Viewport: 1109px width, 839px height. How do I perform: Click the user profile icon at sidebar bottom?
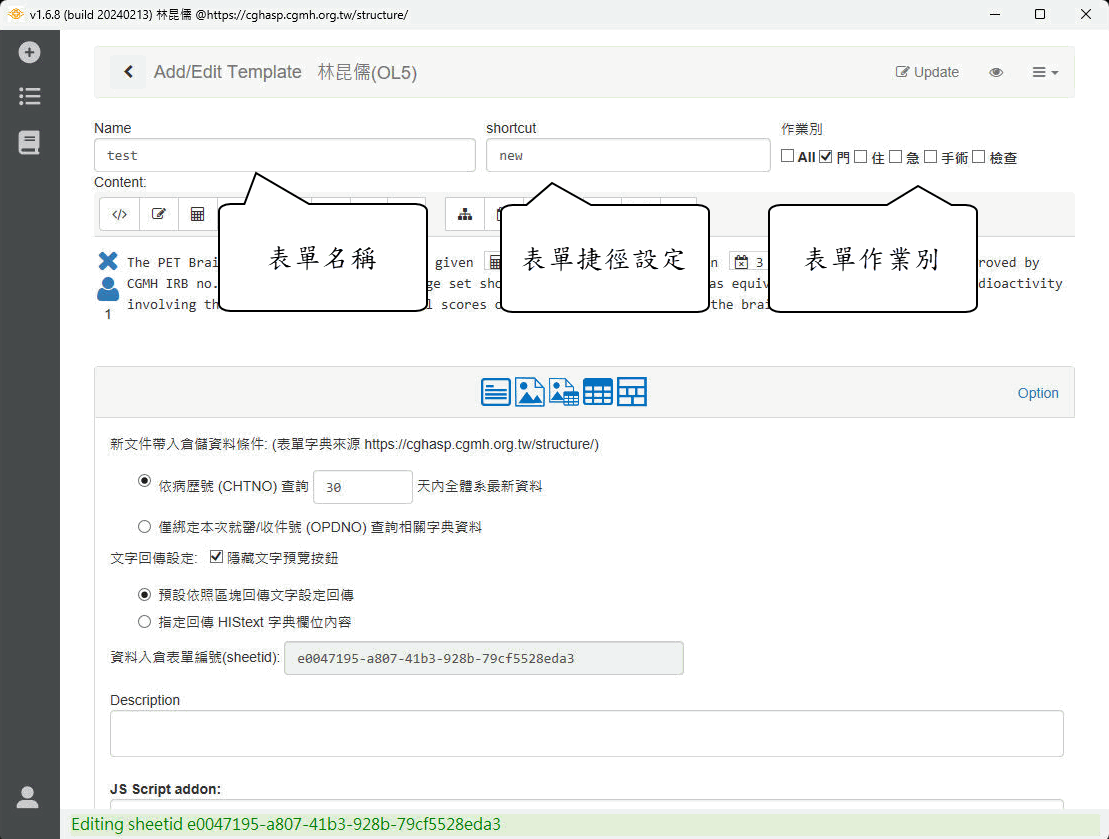point(28,797)
